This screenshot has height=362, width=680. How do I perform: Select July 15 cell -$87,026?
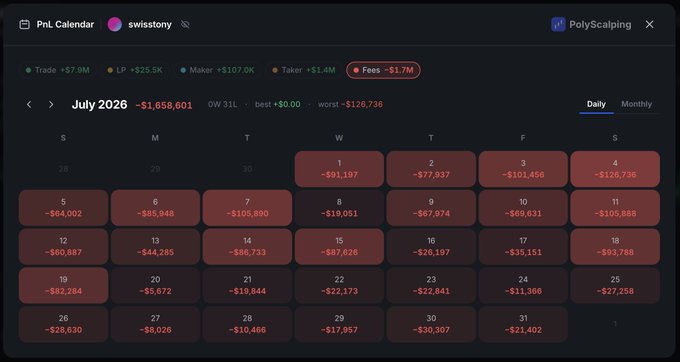coord(339,247)
